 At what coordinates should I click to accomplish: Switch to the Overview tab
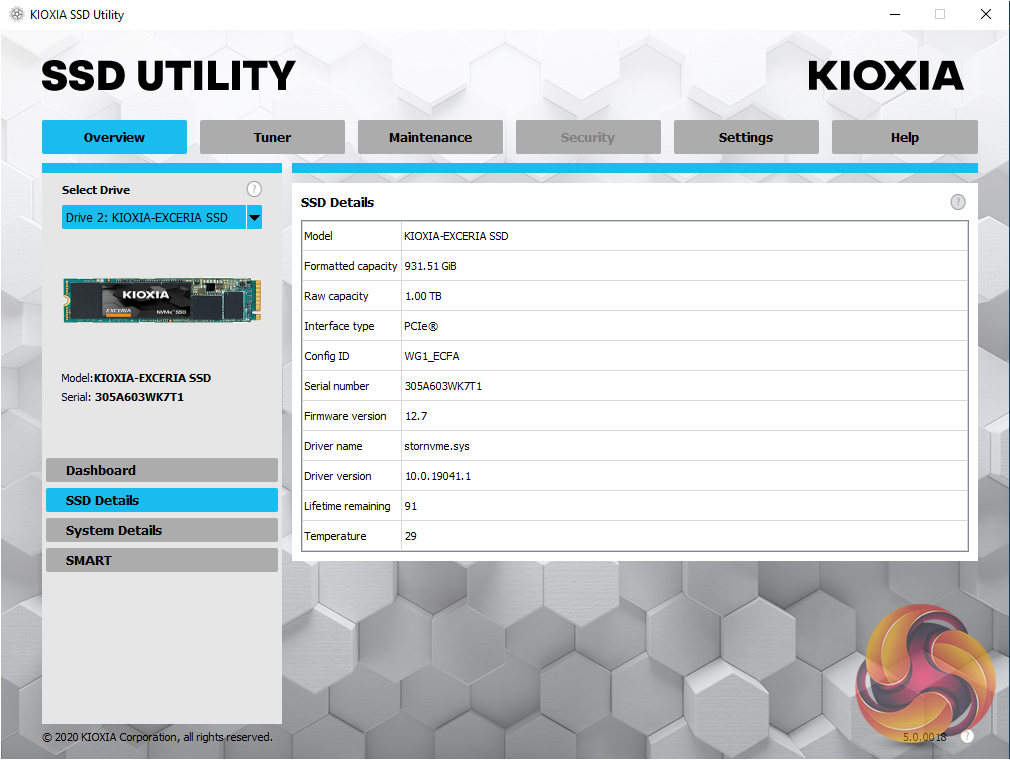pos(114,137)
